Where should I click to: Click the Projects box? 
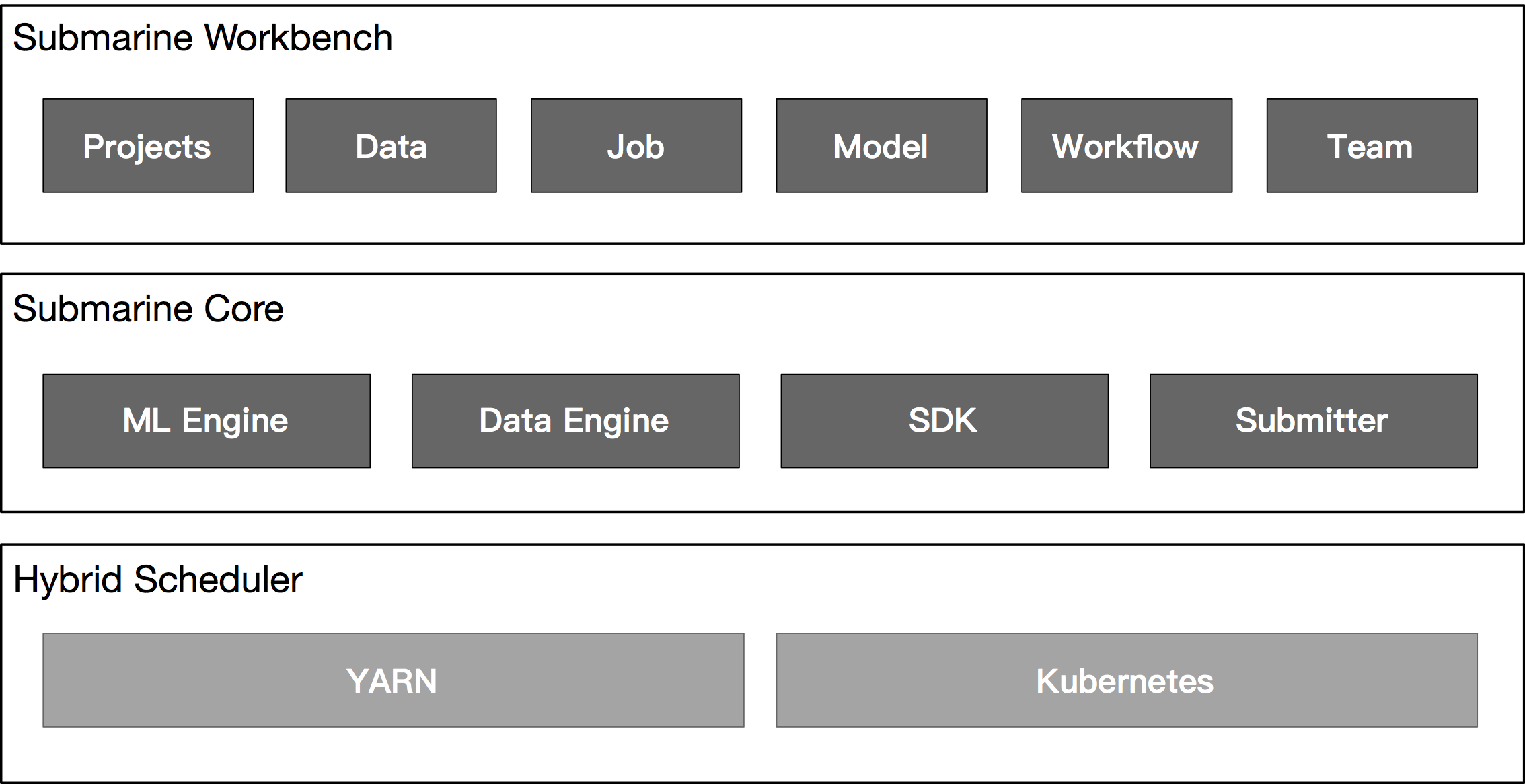tap(148, 146)
